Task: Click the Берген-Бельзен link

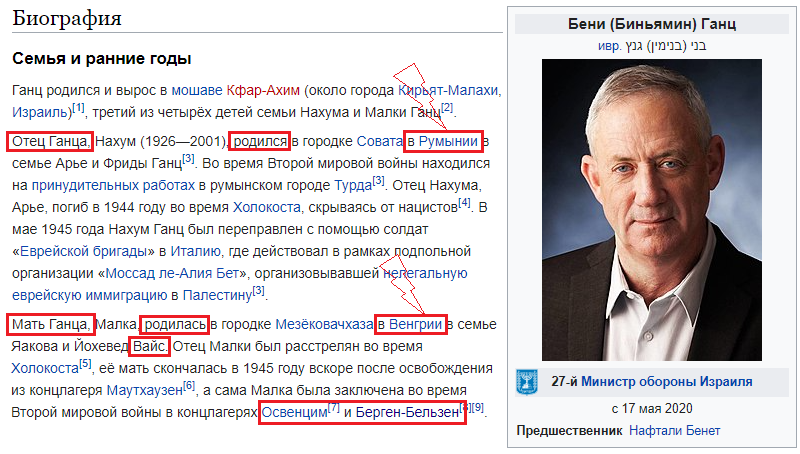Action: pyautogui.click(x=407, y=412)
